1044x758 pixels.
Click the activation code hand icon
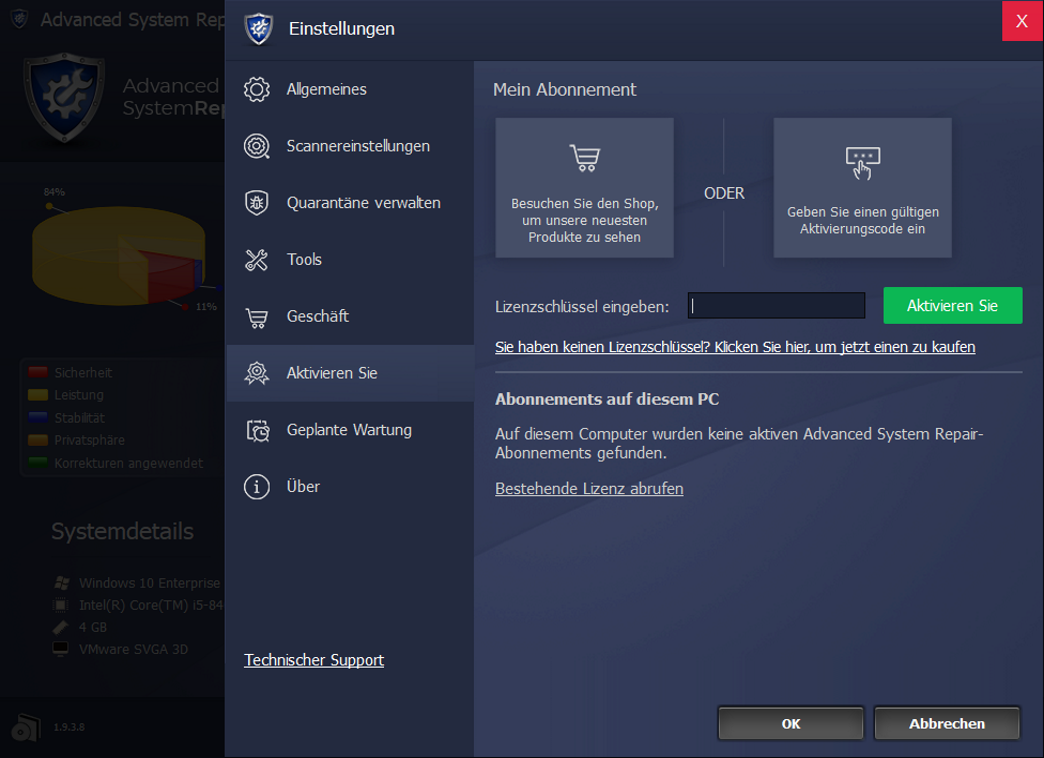tap(863, 163)
